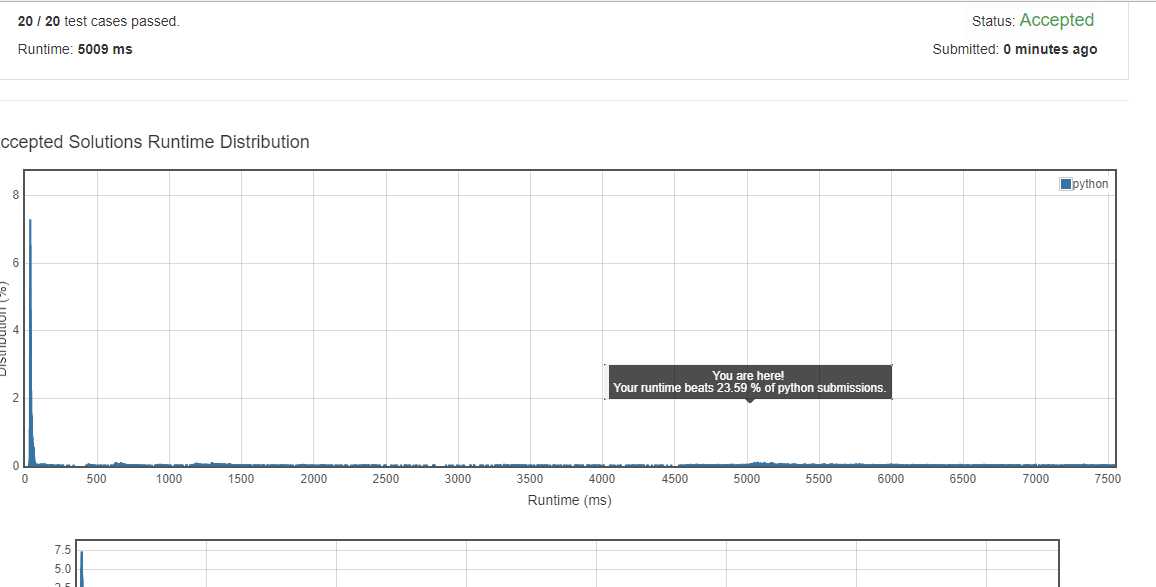The height and width of the screenshot is (587, 1156).
Task: Click 'Submitted: 0 minutes ago' text
Action: [1014, 49]
